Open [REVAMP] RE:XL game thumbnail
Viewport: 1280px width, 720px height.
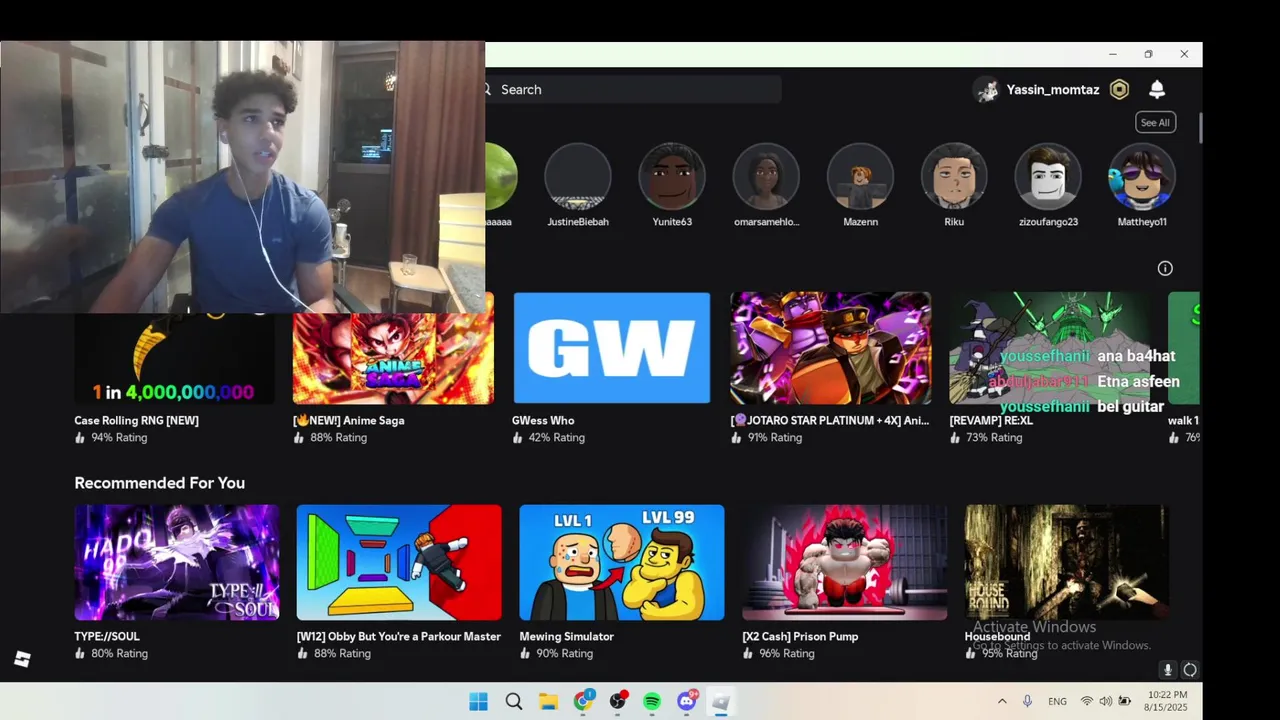coord(1049,348)
